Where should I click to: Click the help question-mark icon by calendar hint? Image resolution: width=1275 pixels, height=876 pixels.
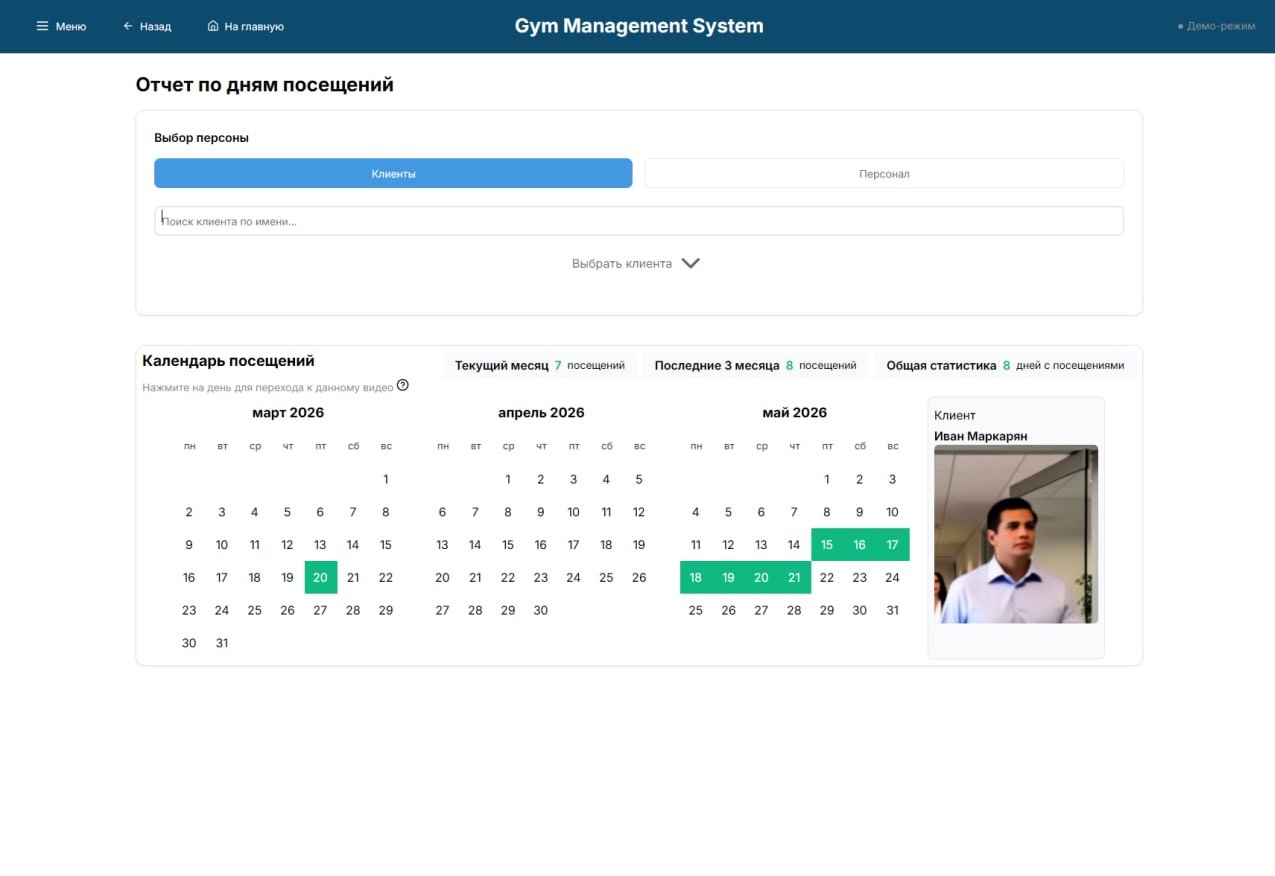coord(403,385)
